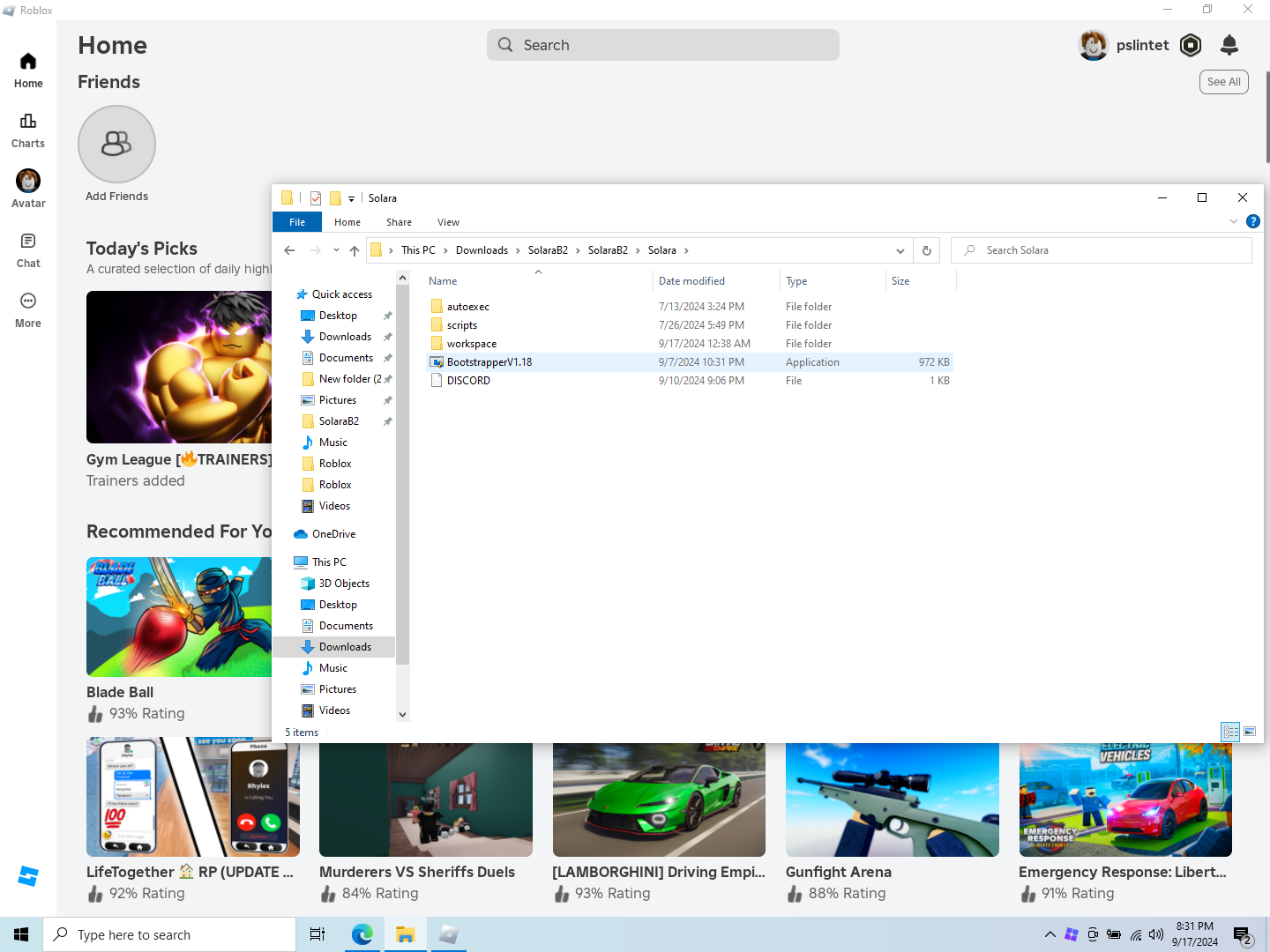Image resolution: width=1270 pixels, height=952 pixels.
Task: Open Microsoft Edge from the taskbar
Action: point(362,934)
